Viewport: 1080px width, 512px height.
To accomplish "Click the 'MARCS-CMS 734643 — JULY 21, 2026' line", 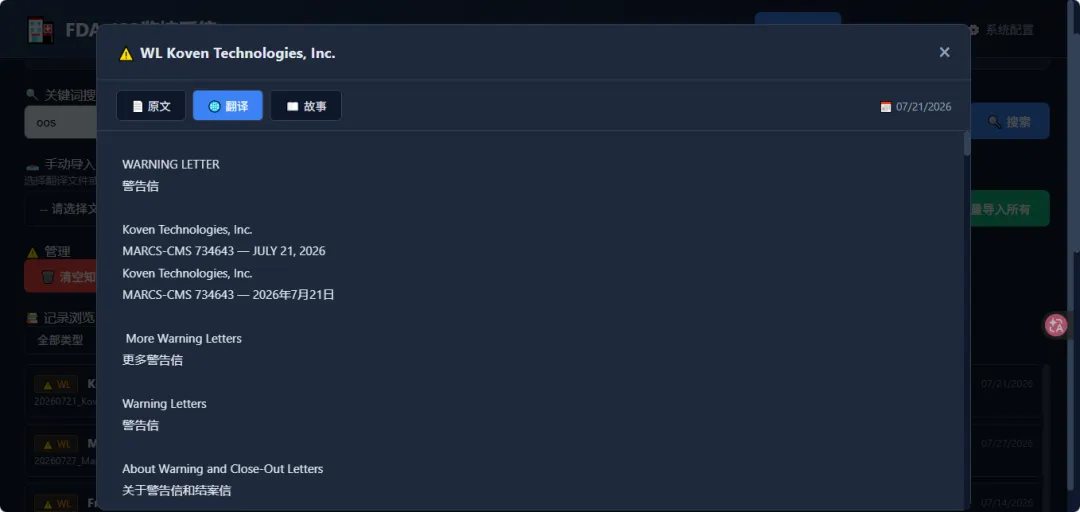I will tap(224, 251).
